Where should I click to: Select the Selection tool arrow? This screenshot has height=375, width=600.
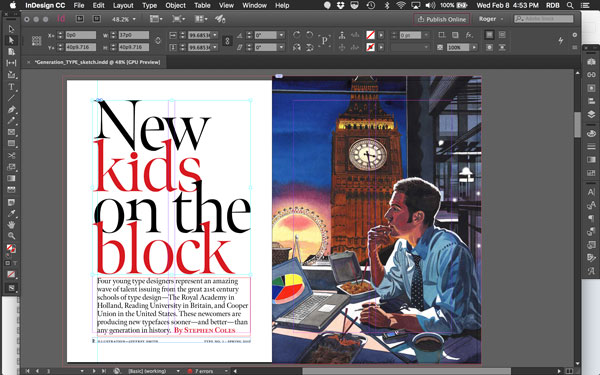pos(11,29)
